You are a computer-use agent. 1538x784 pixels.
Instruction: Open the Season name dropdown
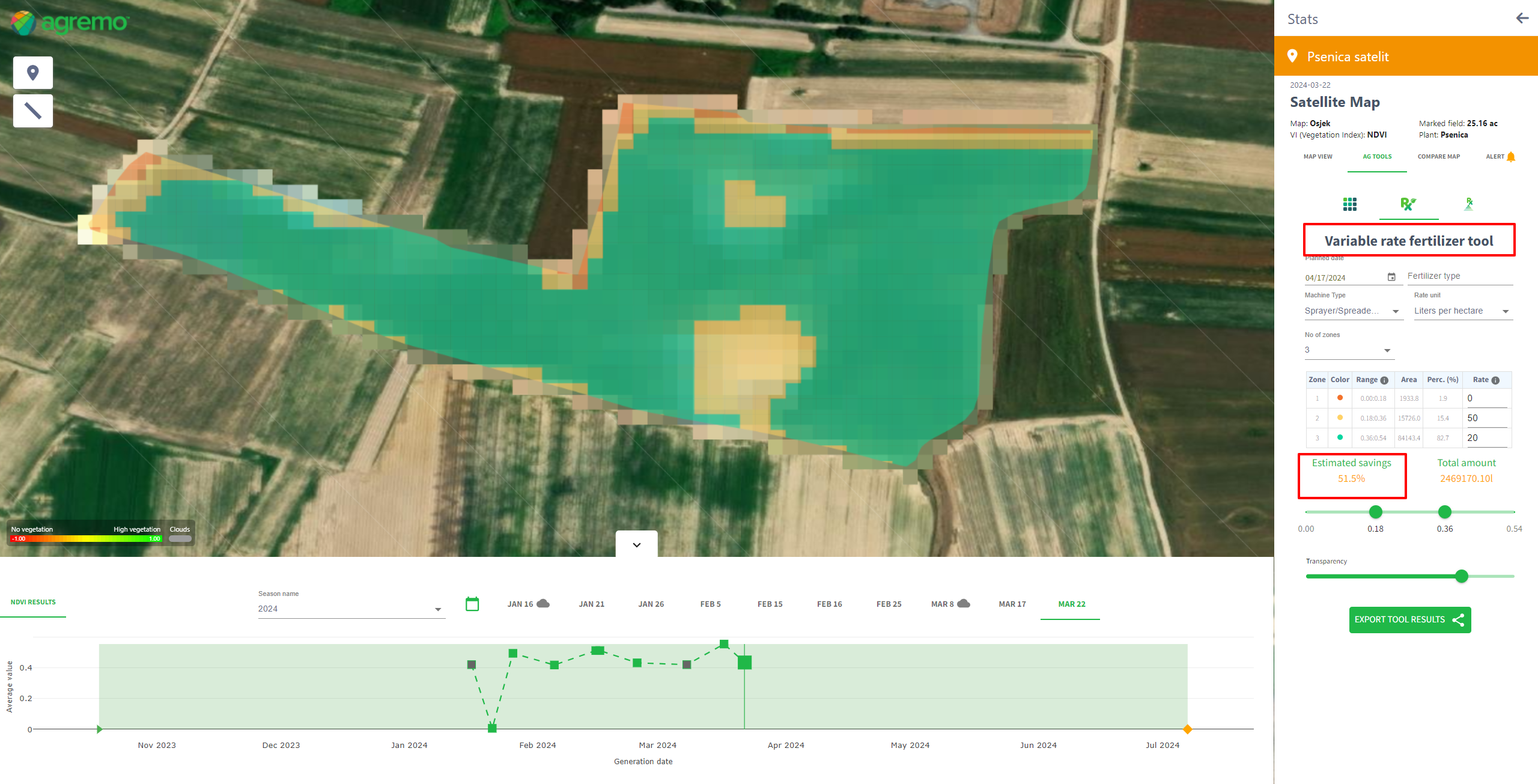click(x=438, y=609)
